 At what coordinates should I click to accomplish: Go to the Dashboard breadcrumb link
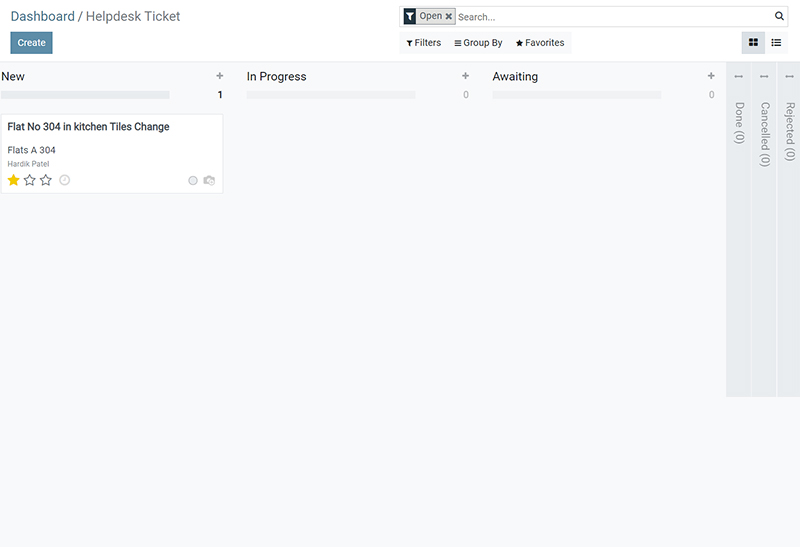pyautogui.click(x=43, y=16)
